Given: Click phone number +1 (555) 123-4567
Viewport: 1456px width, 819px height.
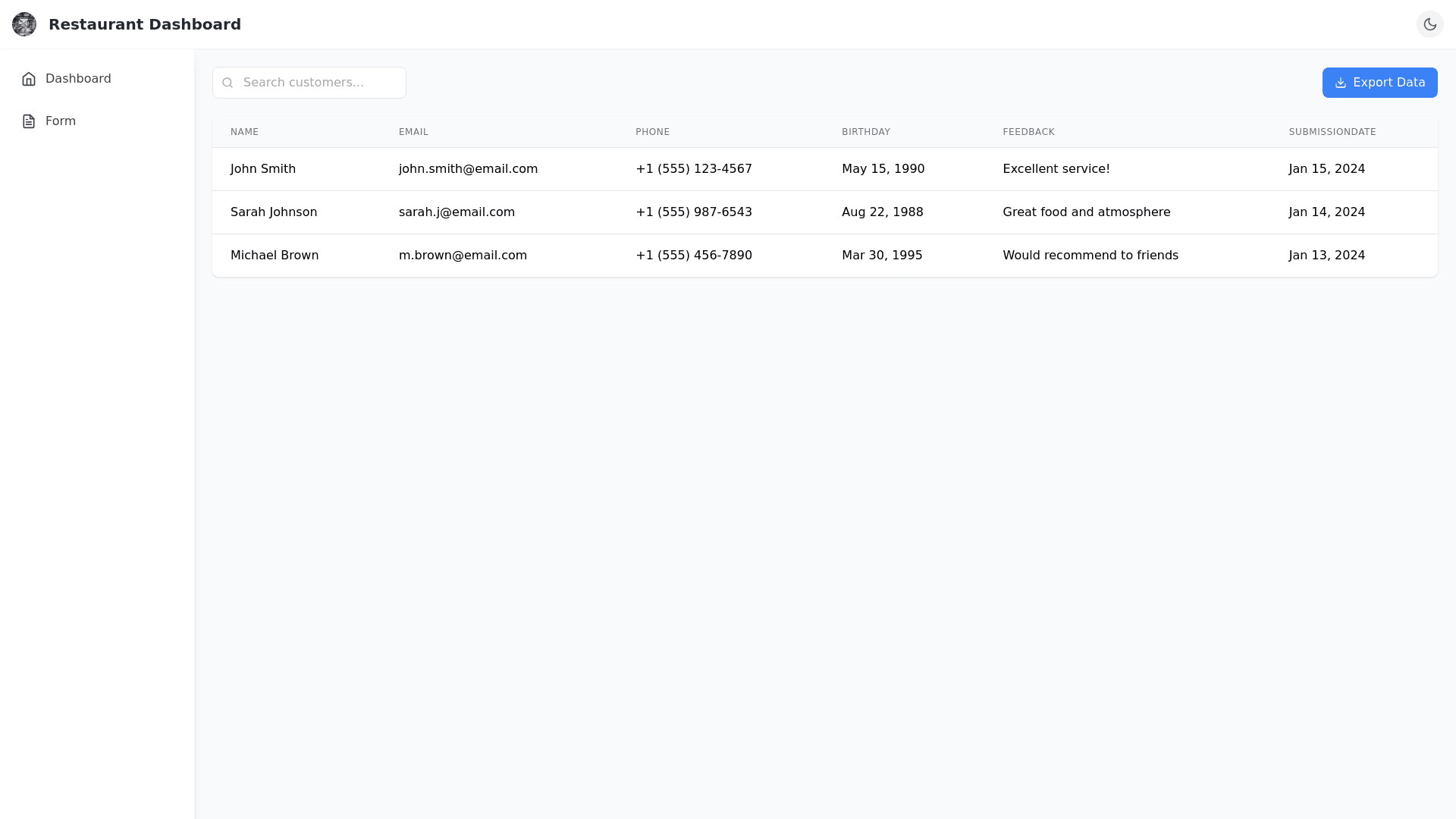Looking at the screenshot, I should pyautogui.click(x=693, y=169).
